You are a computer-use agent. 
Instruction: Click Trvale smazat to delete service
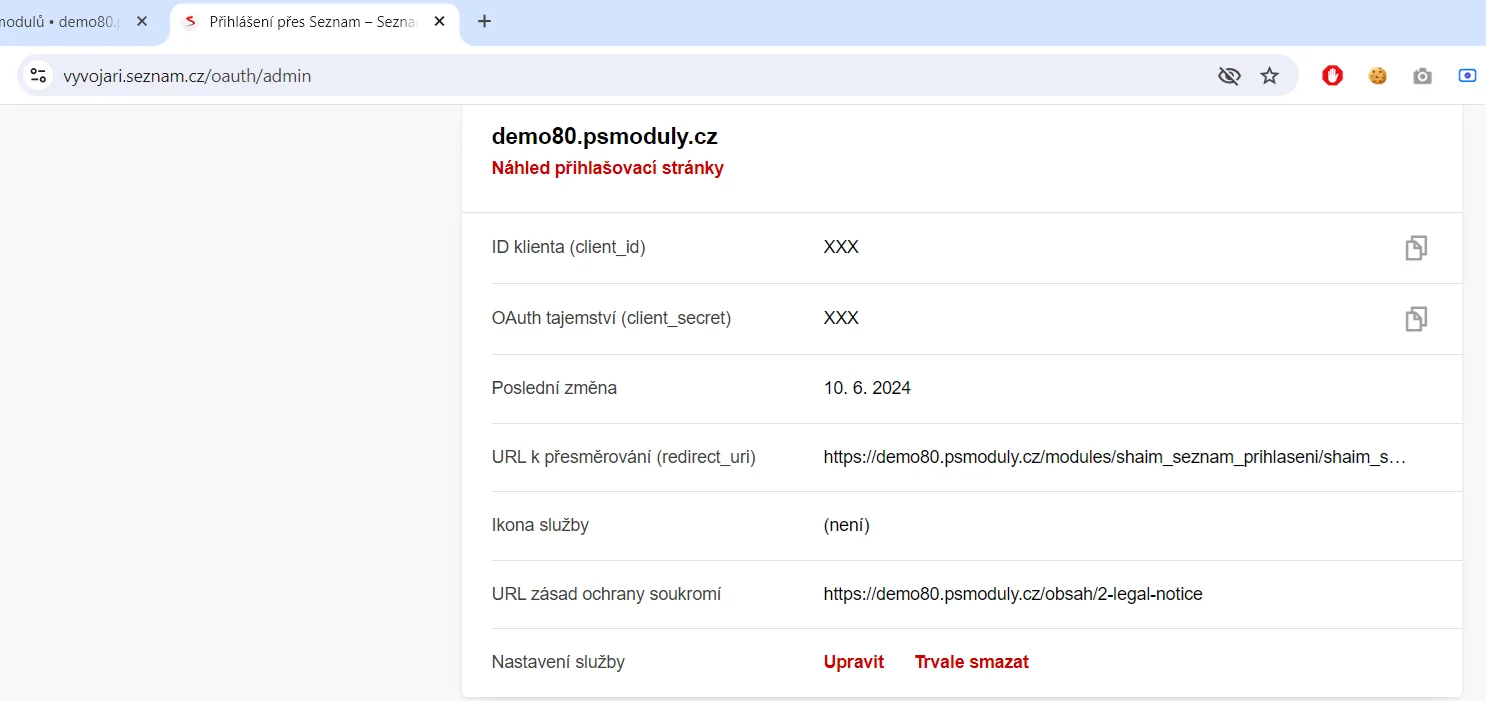(x=971, y=662)
